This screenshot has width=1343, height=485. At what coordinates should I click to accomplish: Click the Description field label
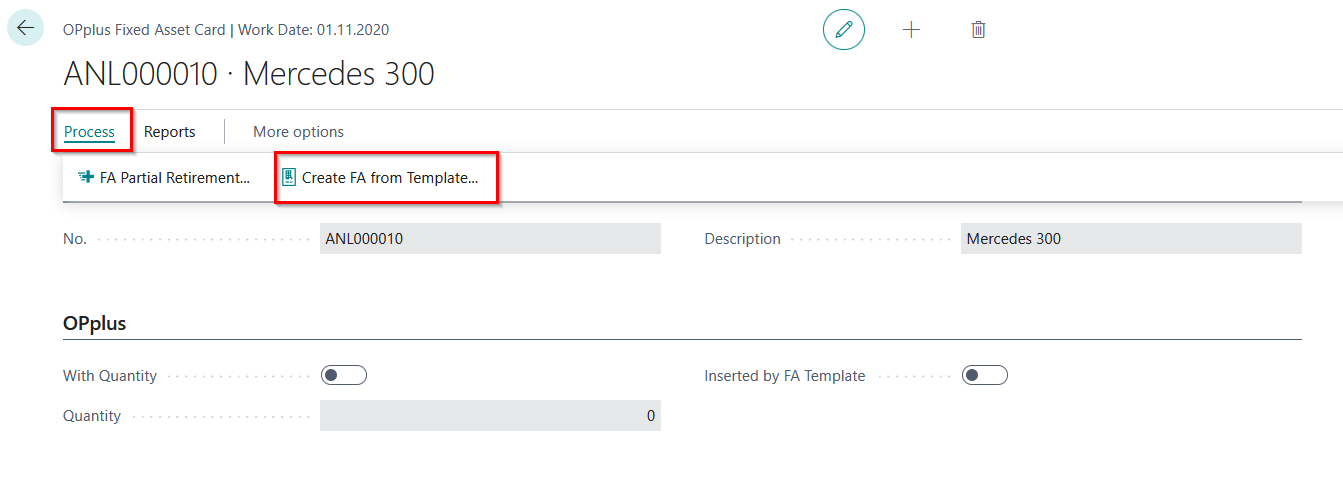742,239
